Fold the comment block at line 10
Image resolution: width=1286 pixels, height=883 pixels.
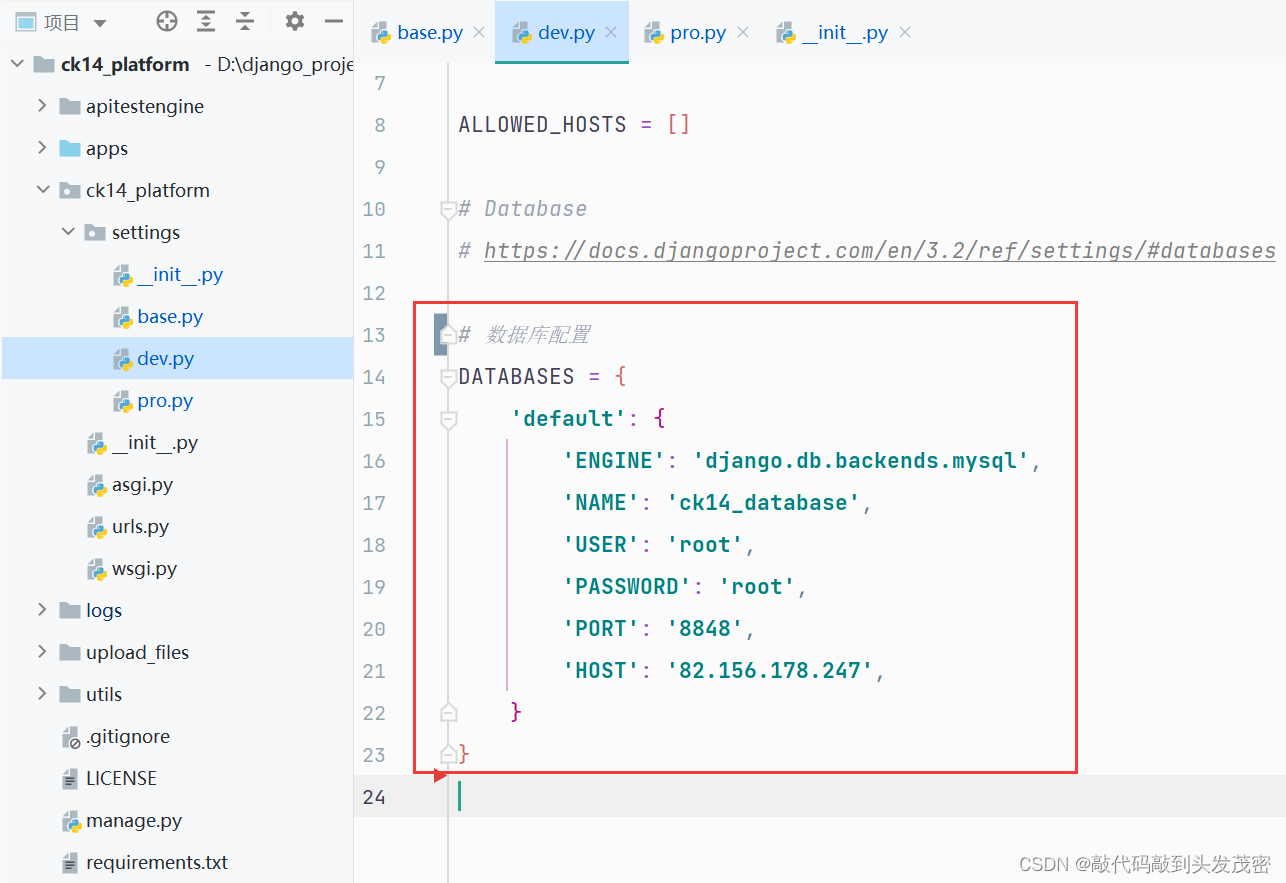coord(449,209)
